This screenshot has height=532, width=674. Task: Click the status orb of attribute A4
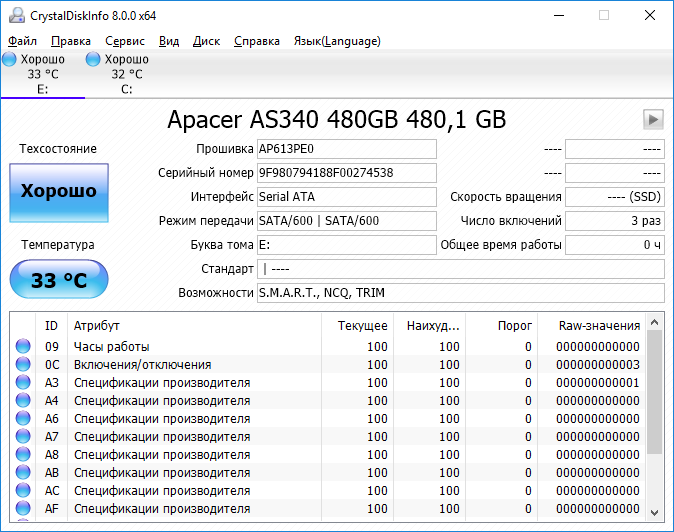[23, 401]
